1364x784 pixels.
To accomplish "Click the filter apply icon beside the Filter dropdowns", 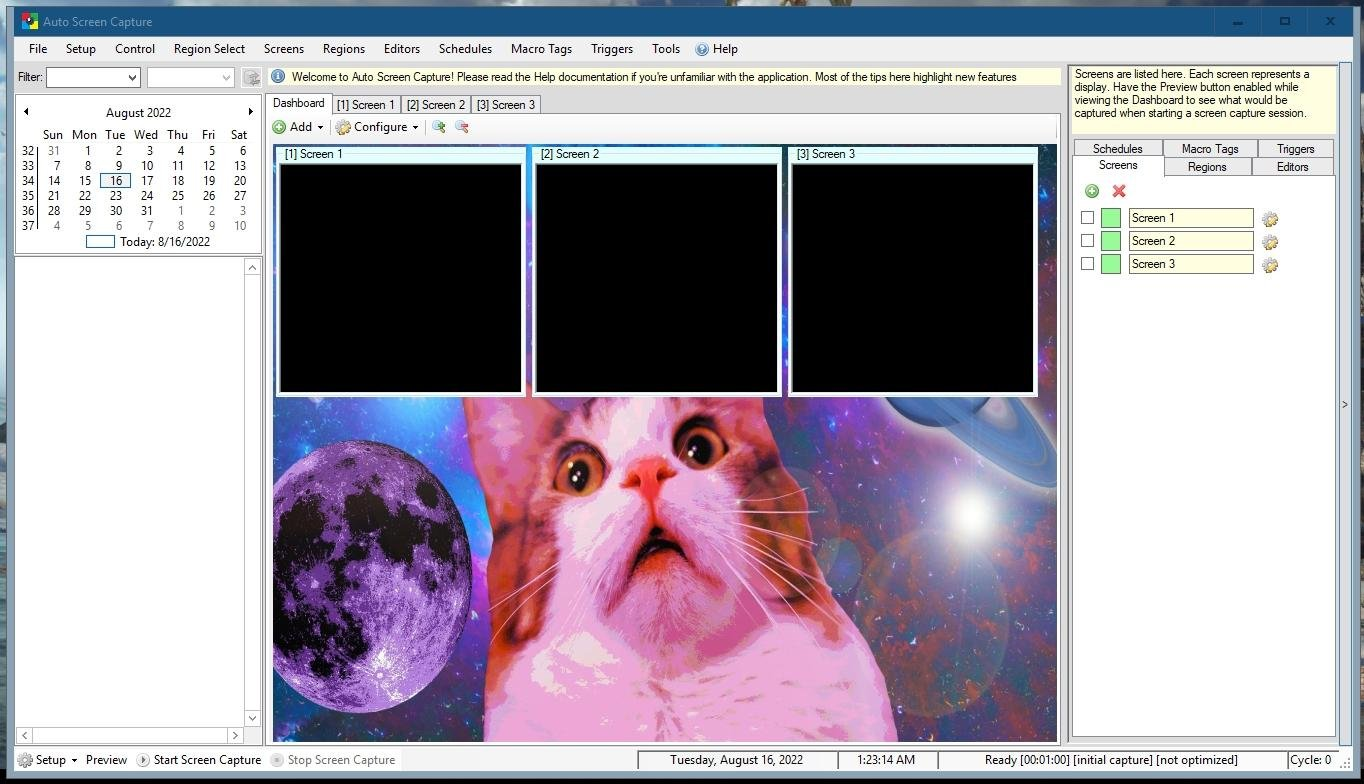I will click(251, 77).
